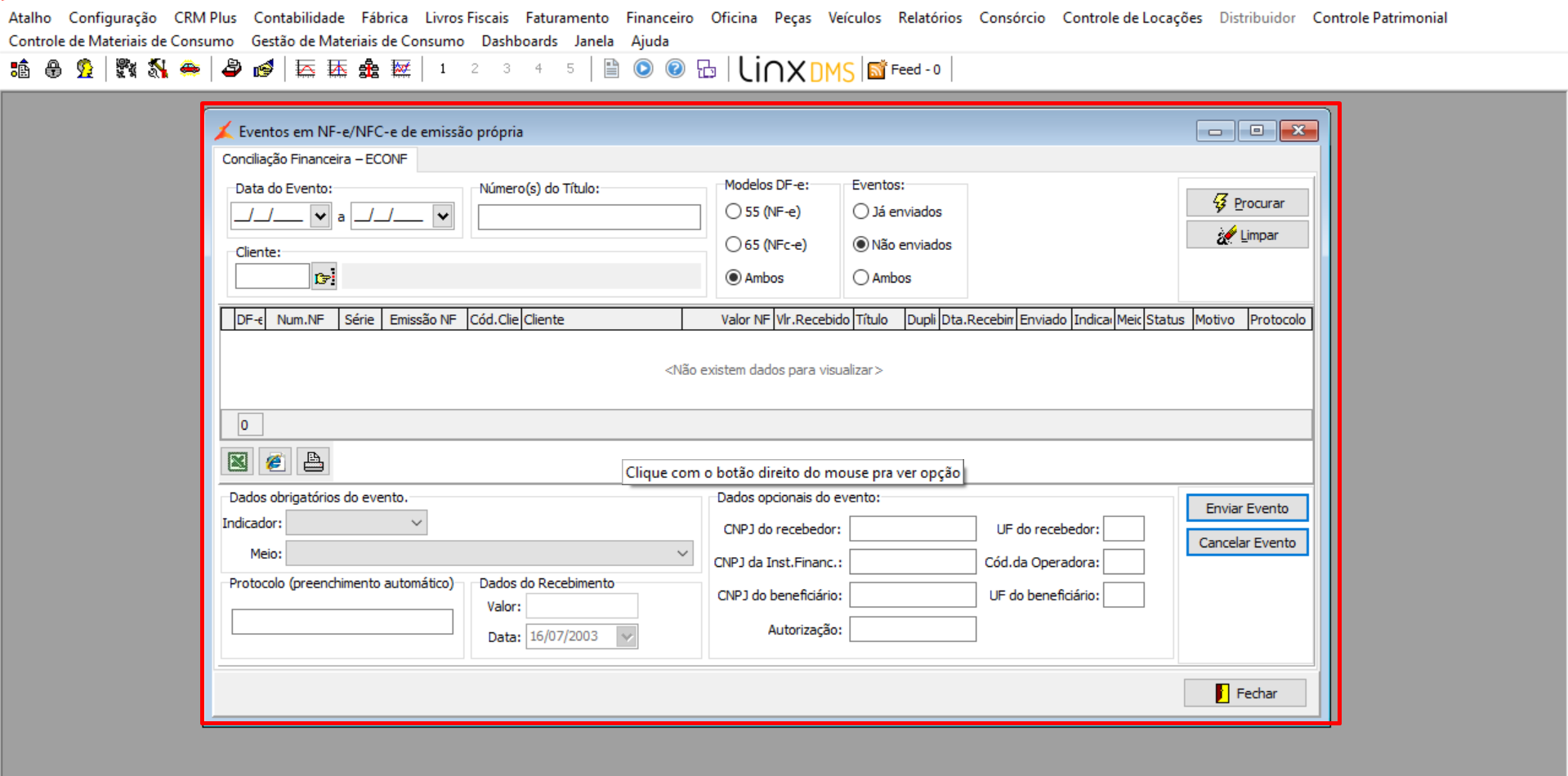Click the Cliente code input field

pos(272,277)
